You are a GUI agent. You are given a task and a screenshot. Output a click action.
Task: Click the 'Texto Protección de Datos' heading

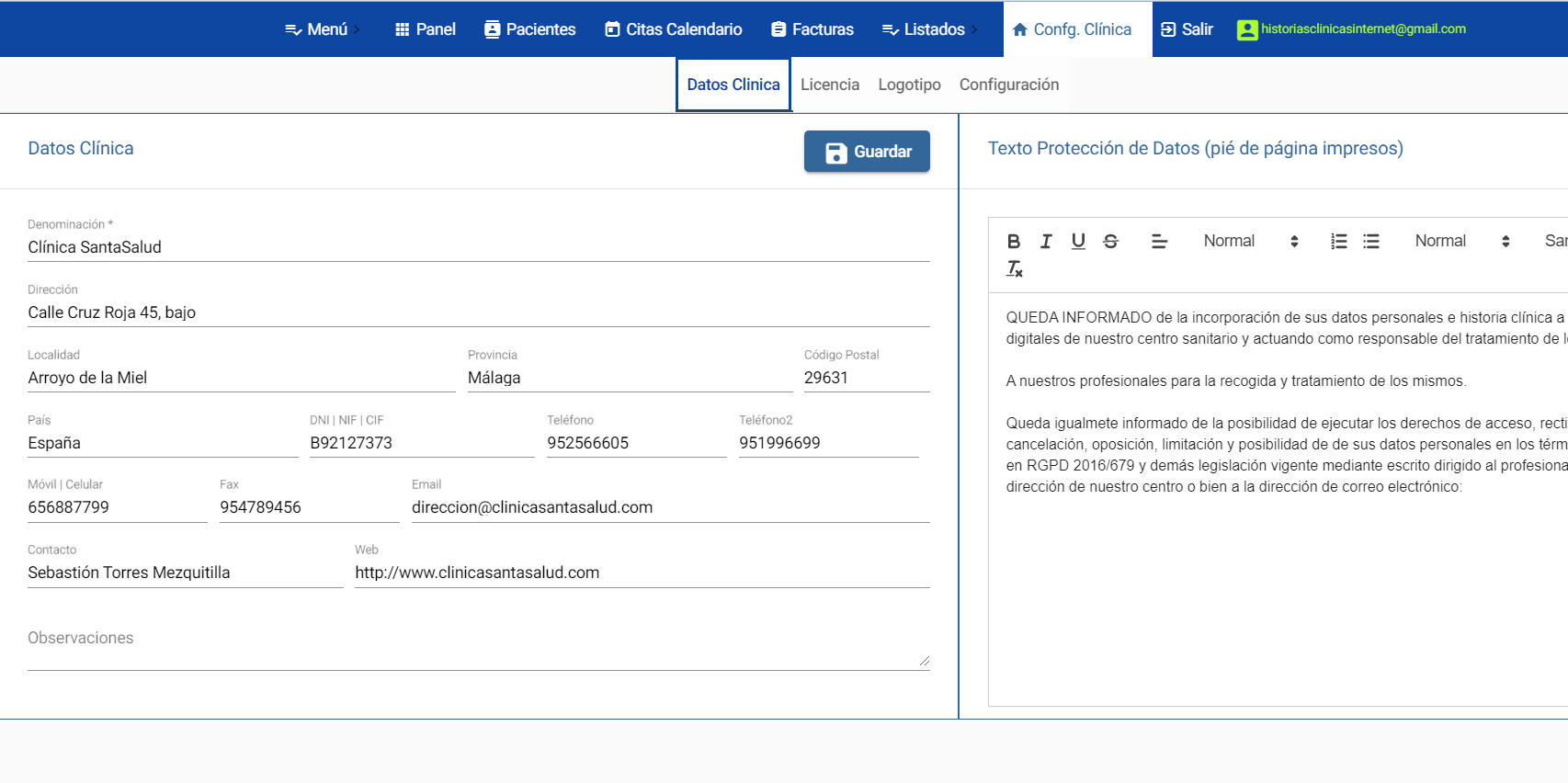pos(1195,148)
